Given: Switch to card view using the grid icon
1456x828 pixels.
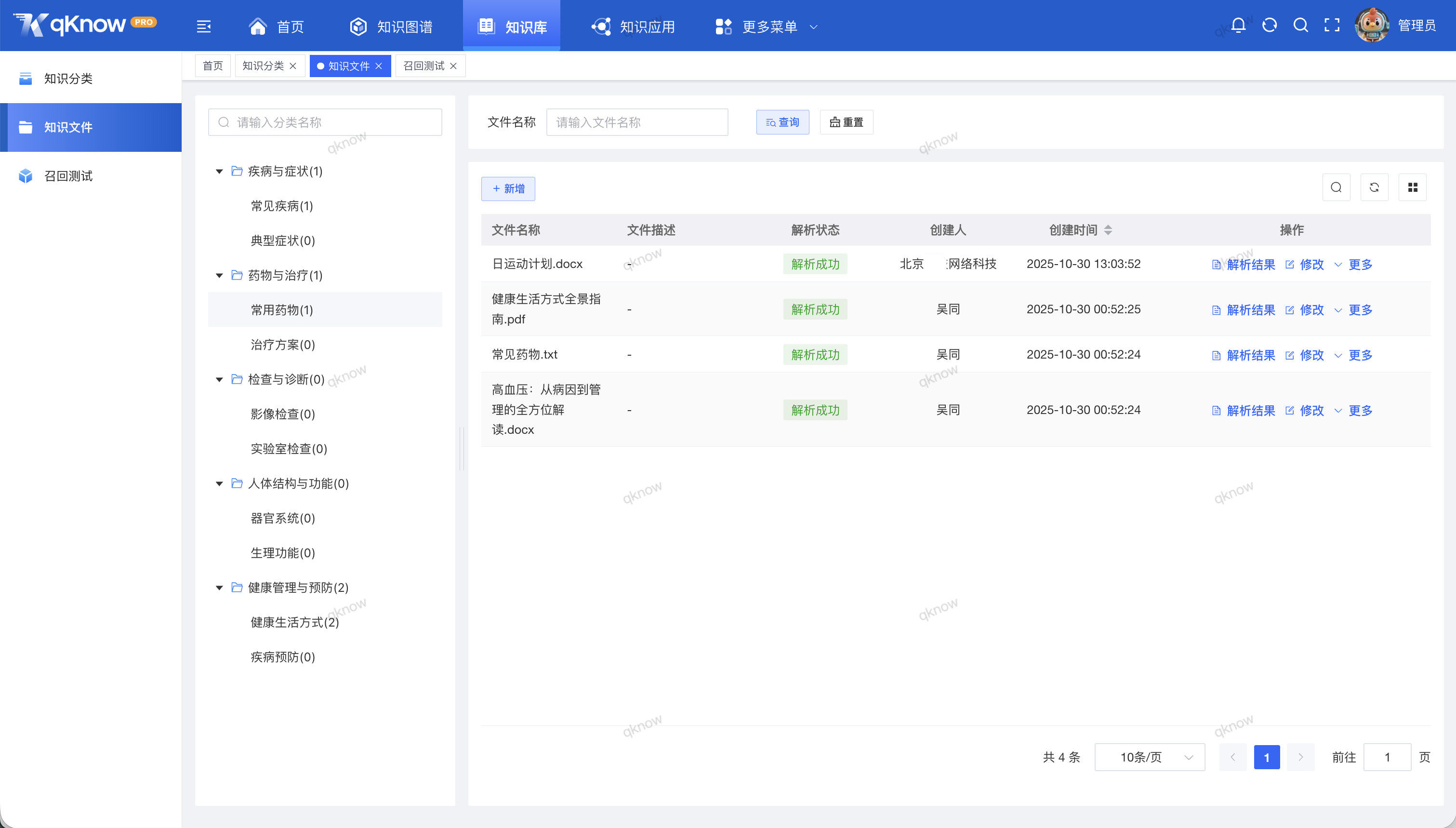Looking at the screenshot, I should (1414, 187).
